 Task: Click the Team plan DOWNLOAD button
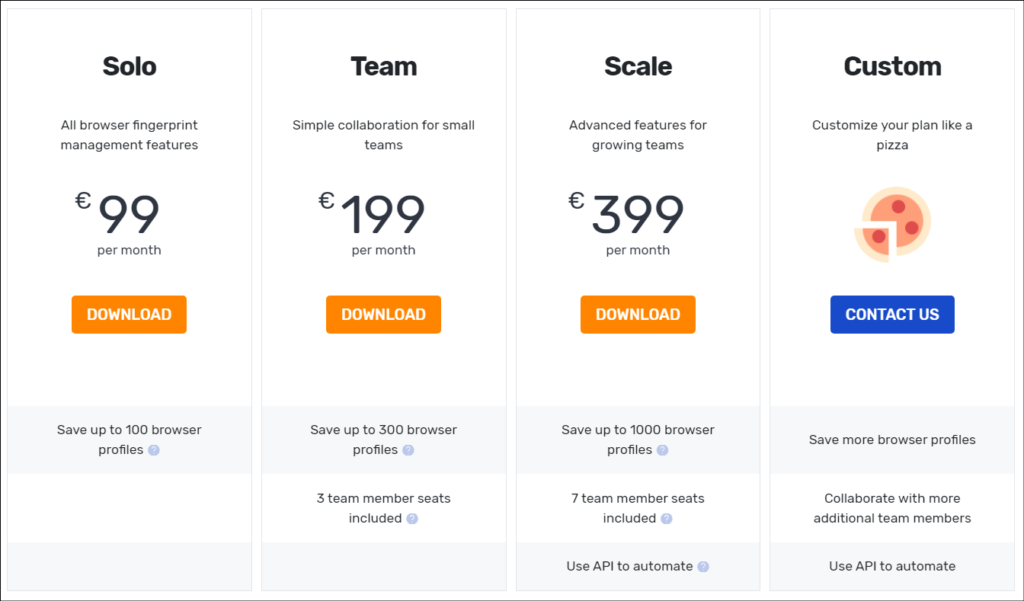click(383, 314)
